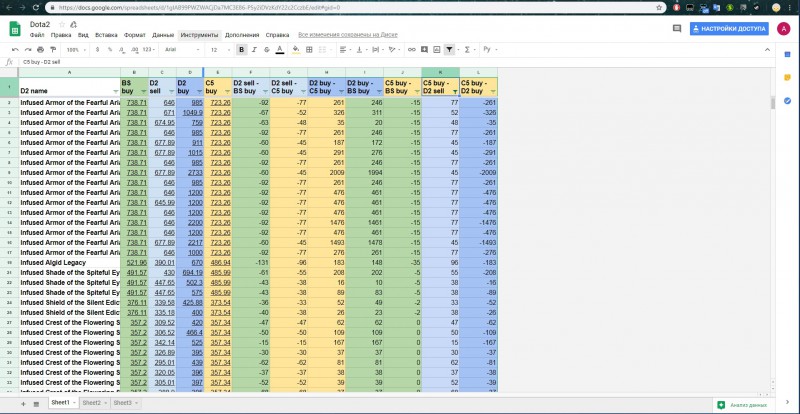Open the D2 name column filter dropdown

(116, 91)
